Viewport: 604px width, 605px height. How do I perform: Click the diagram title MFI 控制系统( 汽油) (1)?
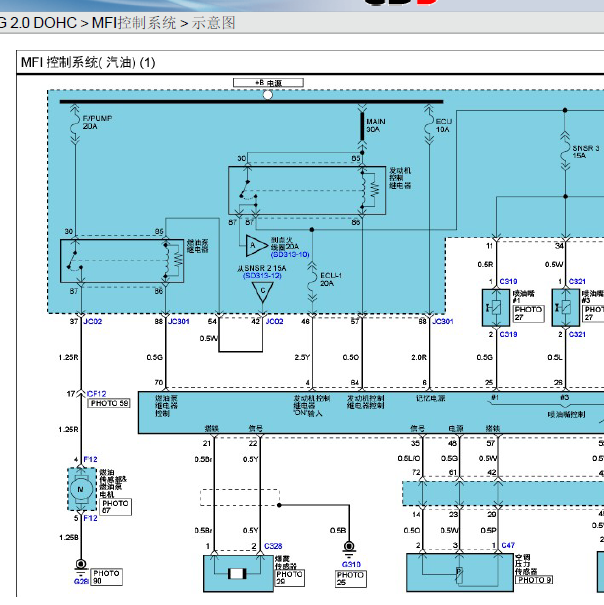pyautogui.click(x=88, y=63)
